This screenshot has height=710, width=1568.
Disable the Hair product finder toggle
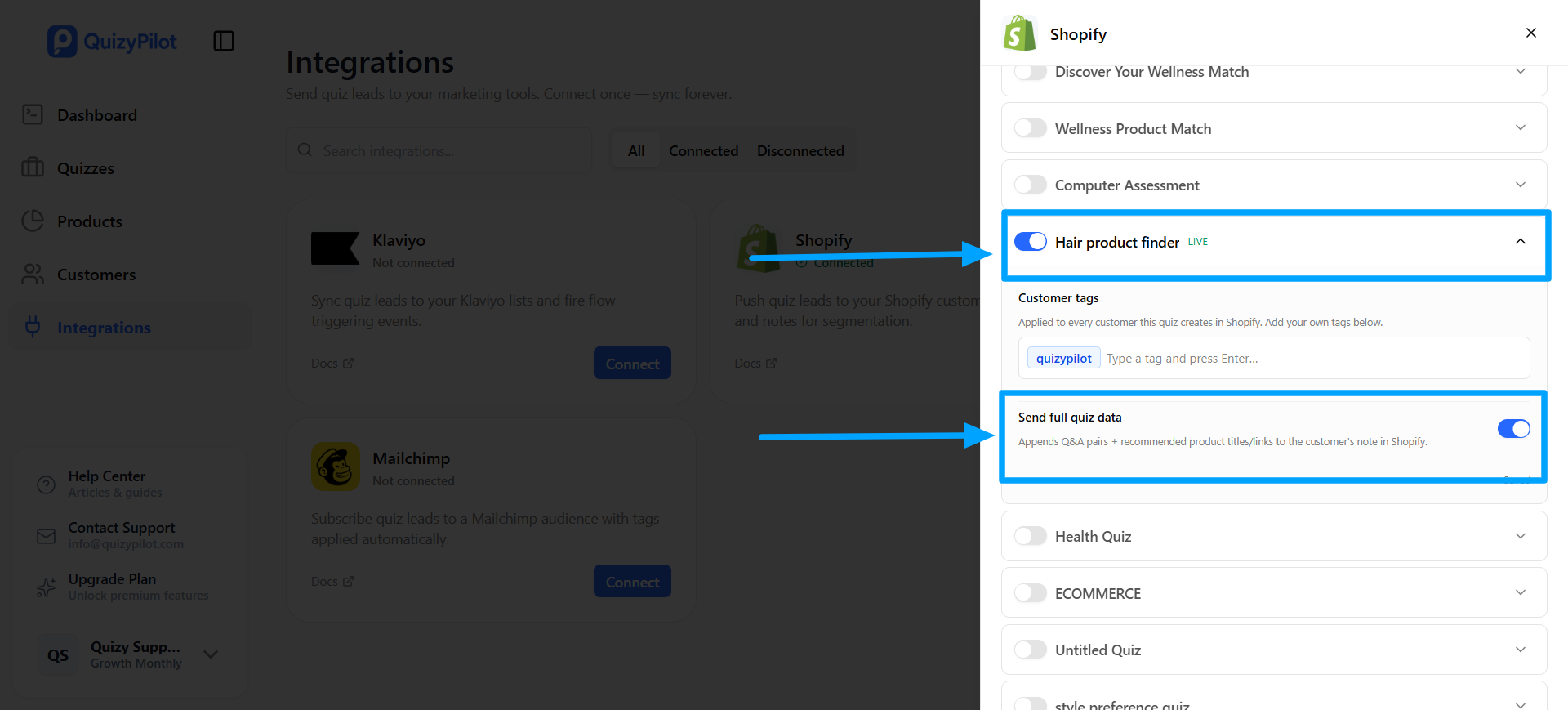click(1031, 242)
